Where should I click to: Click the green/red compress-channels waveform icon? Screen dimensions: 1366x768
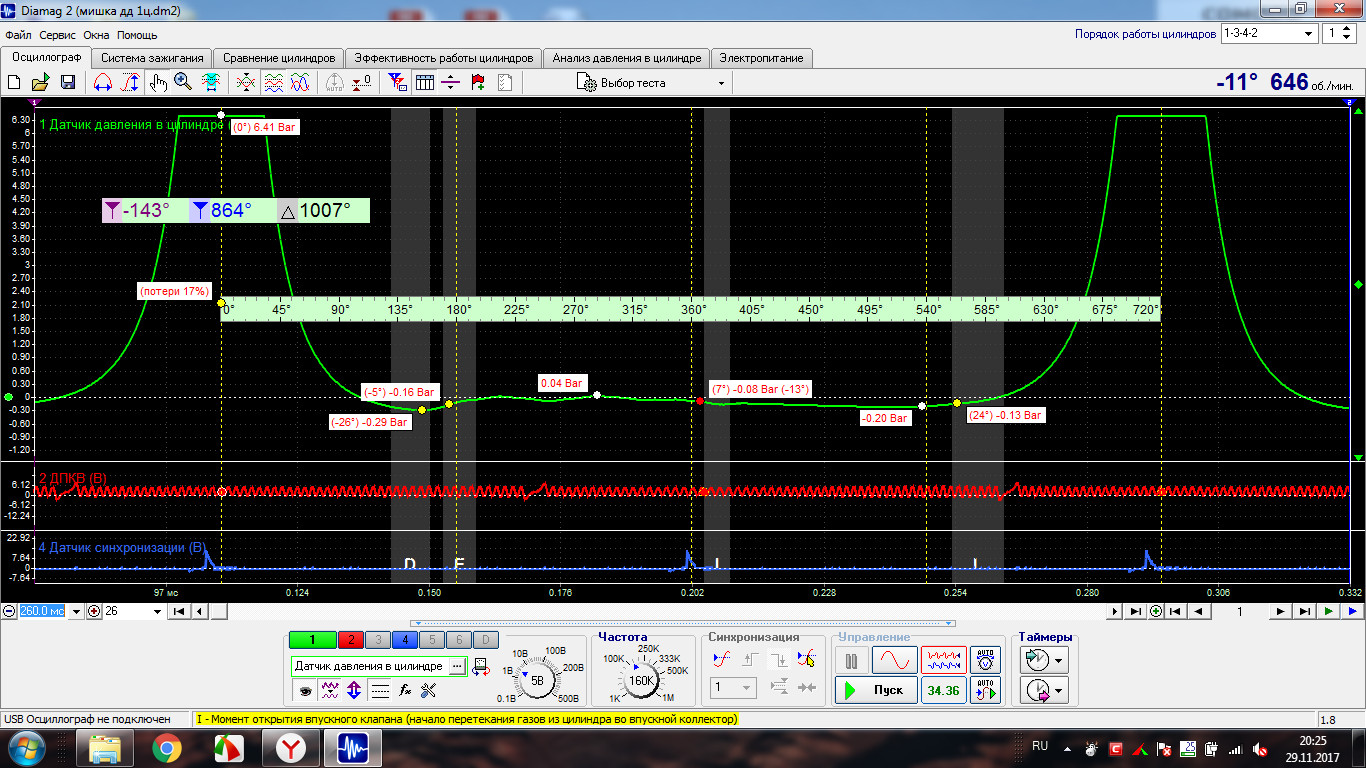coord(246,83)
